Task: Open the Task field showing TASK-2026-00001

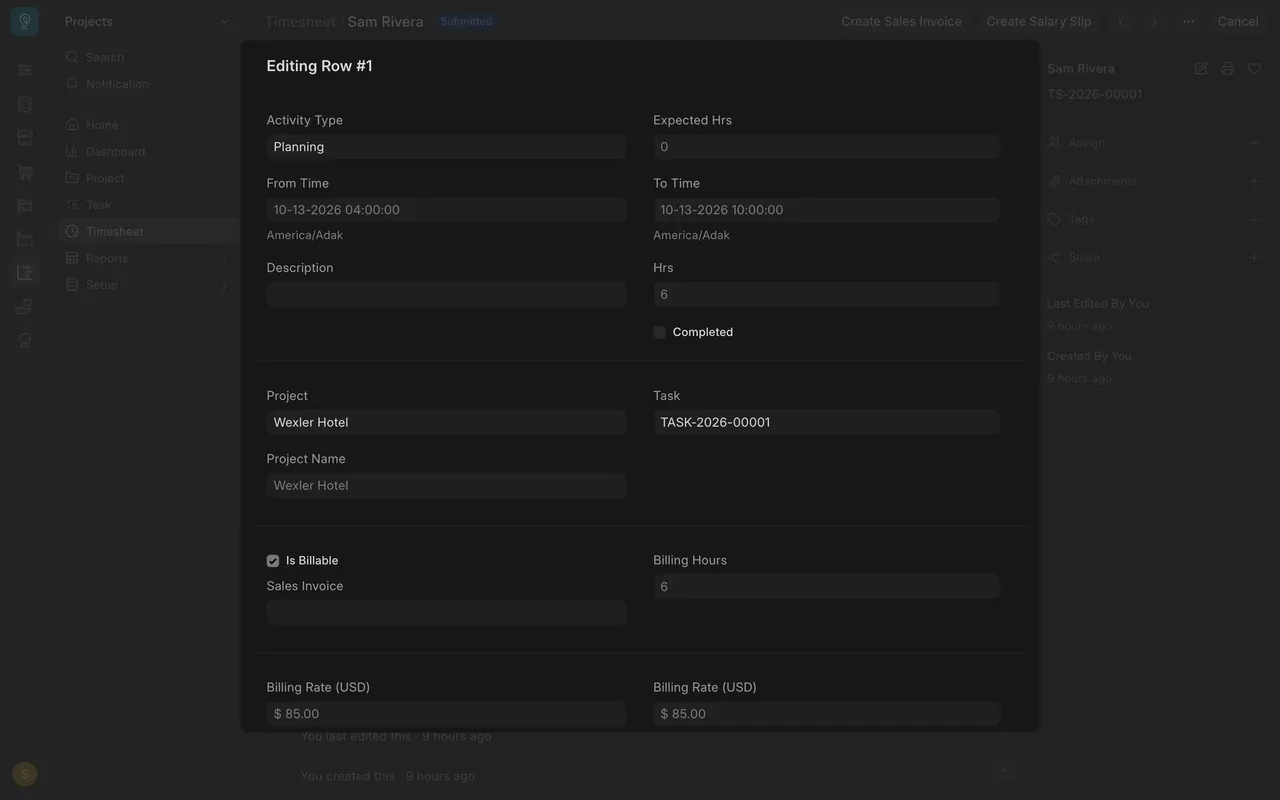Action: coord(826,422)
